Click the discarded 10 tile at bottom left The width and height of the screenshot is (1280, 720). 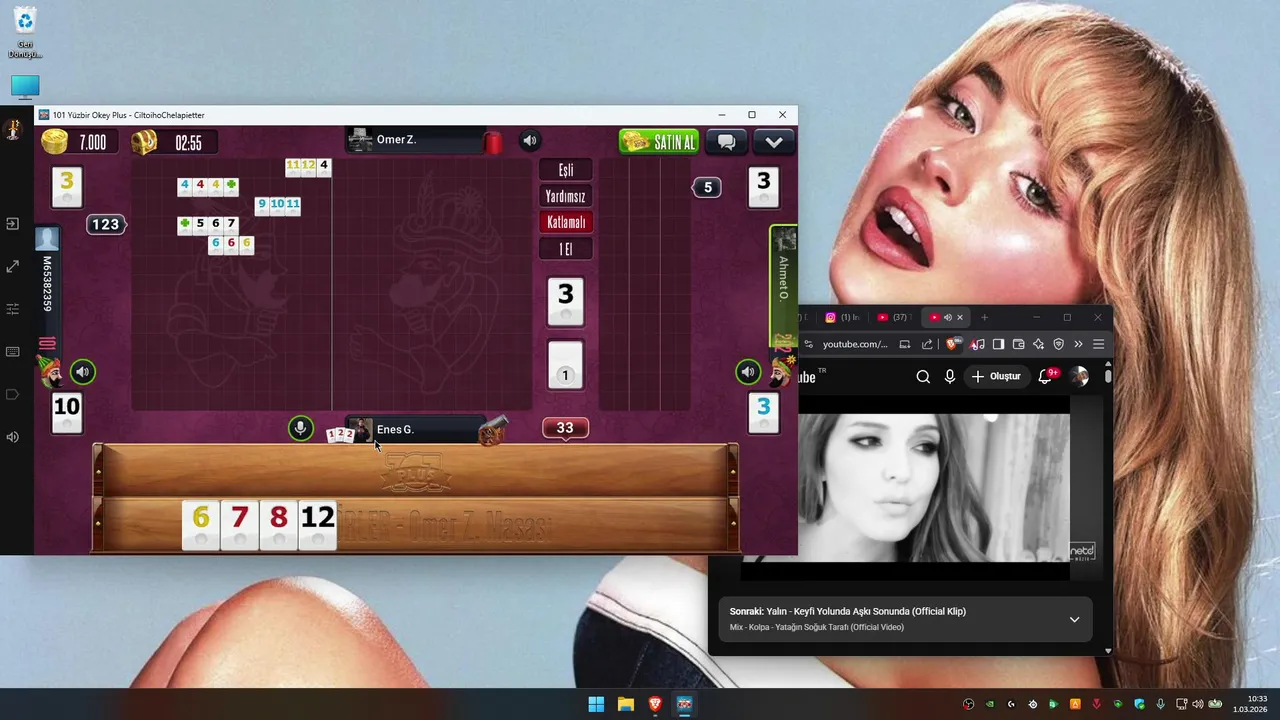pyautogui.click(x=67, y=412)
